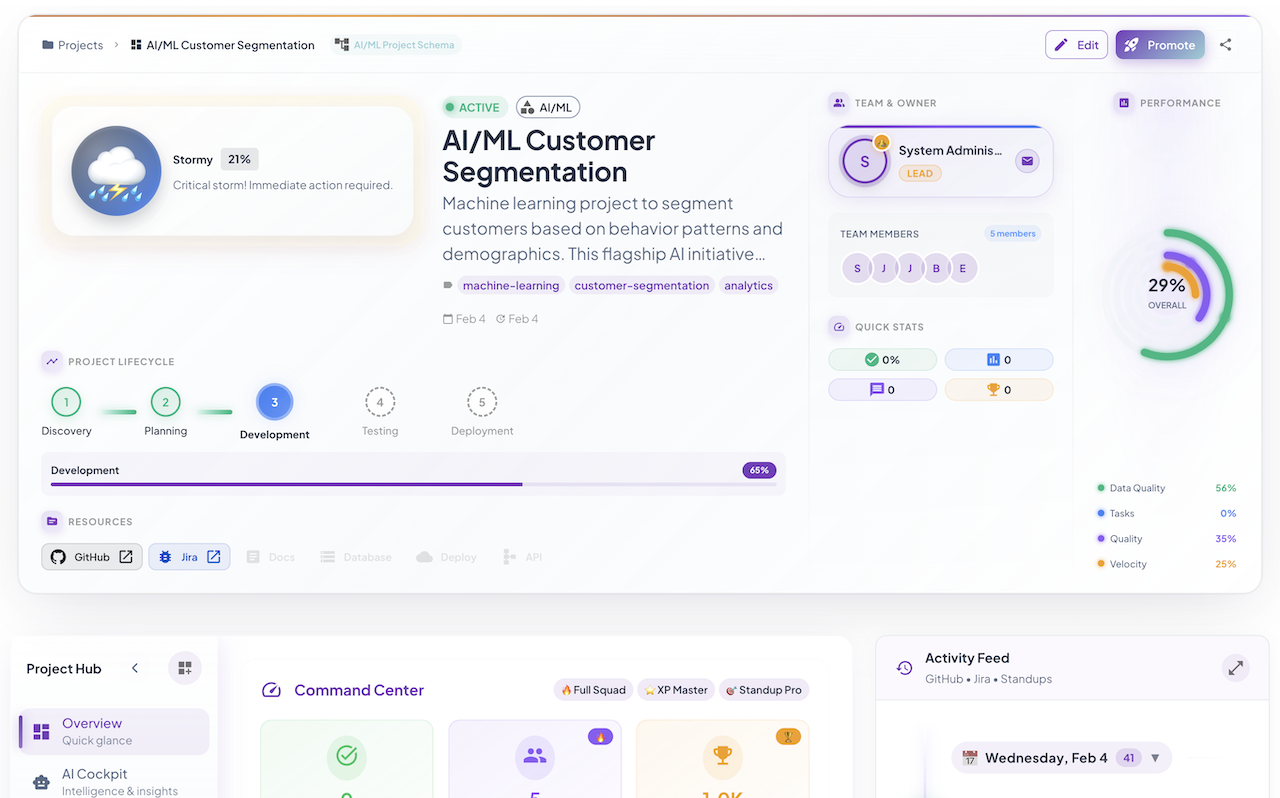
Task: Click the Database resource item
Action: coord(356,557)
